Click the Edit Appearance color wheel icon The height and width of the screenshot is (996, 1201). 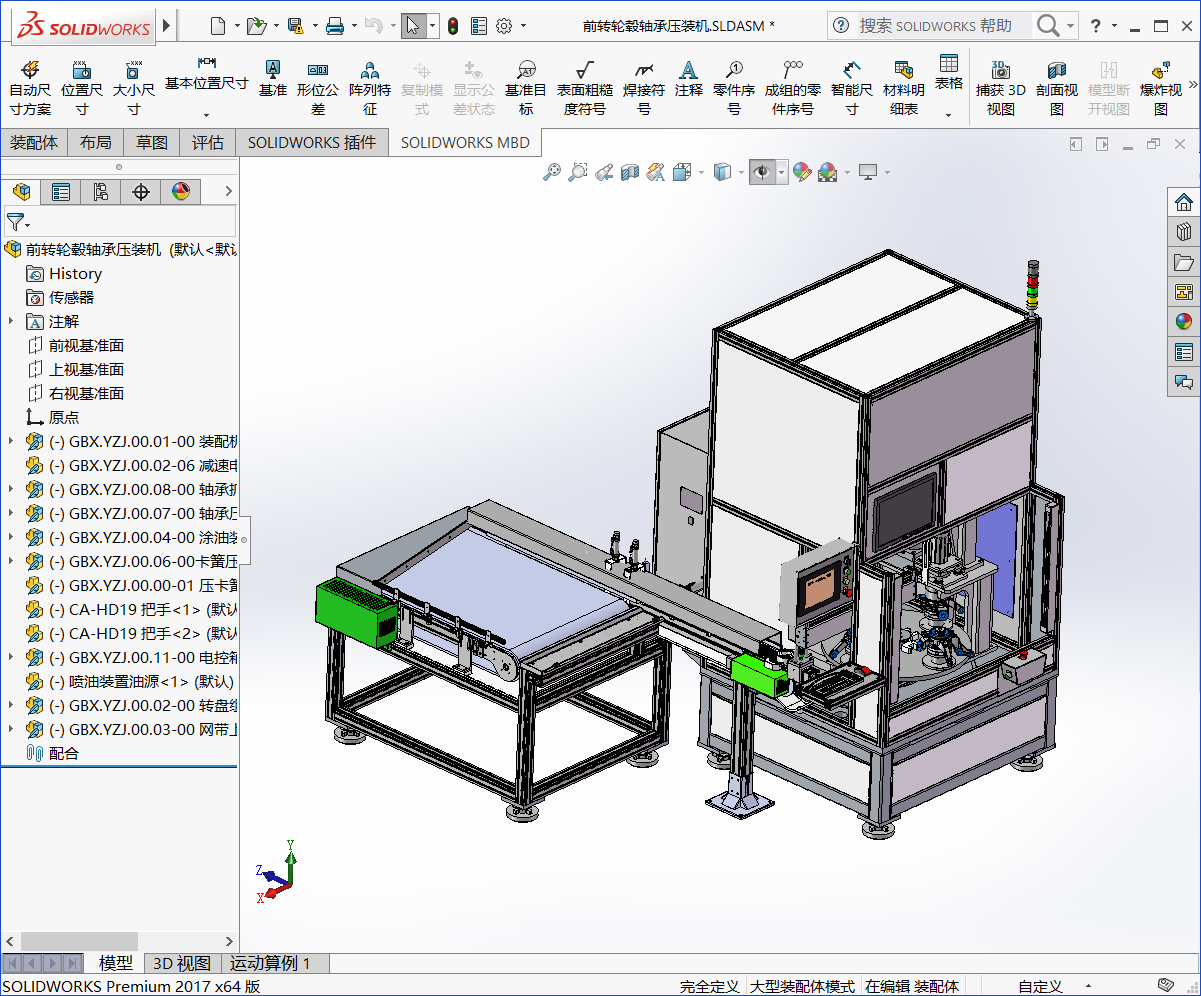(x=801, y=172)
